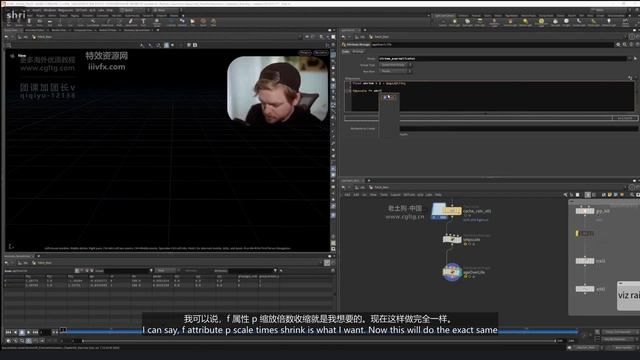Open the external VEXpression editor icon
The width and height of the screenshot is (640, 360).
pos(630,78)
